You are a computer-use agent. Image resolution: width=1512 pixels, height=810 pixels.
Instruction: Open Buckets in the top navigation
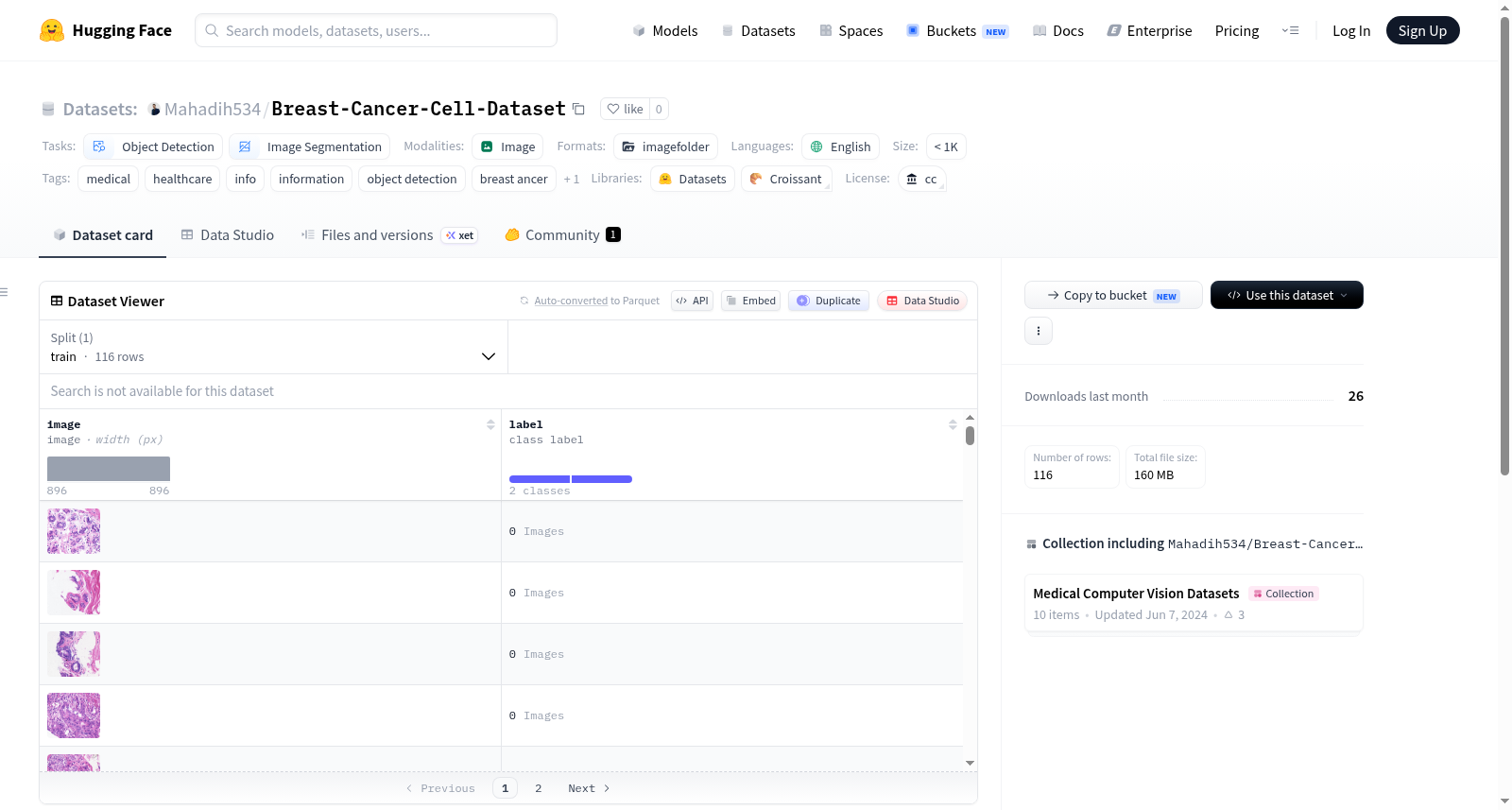[957, 30]
